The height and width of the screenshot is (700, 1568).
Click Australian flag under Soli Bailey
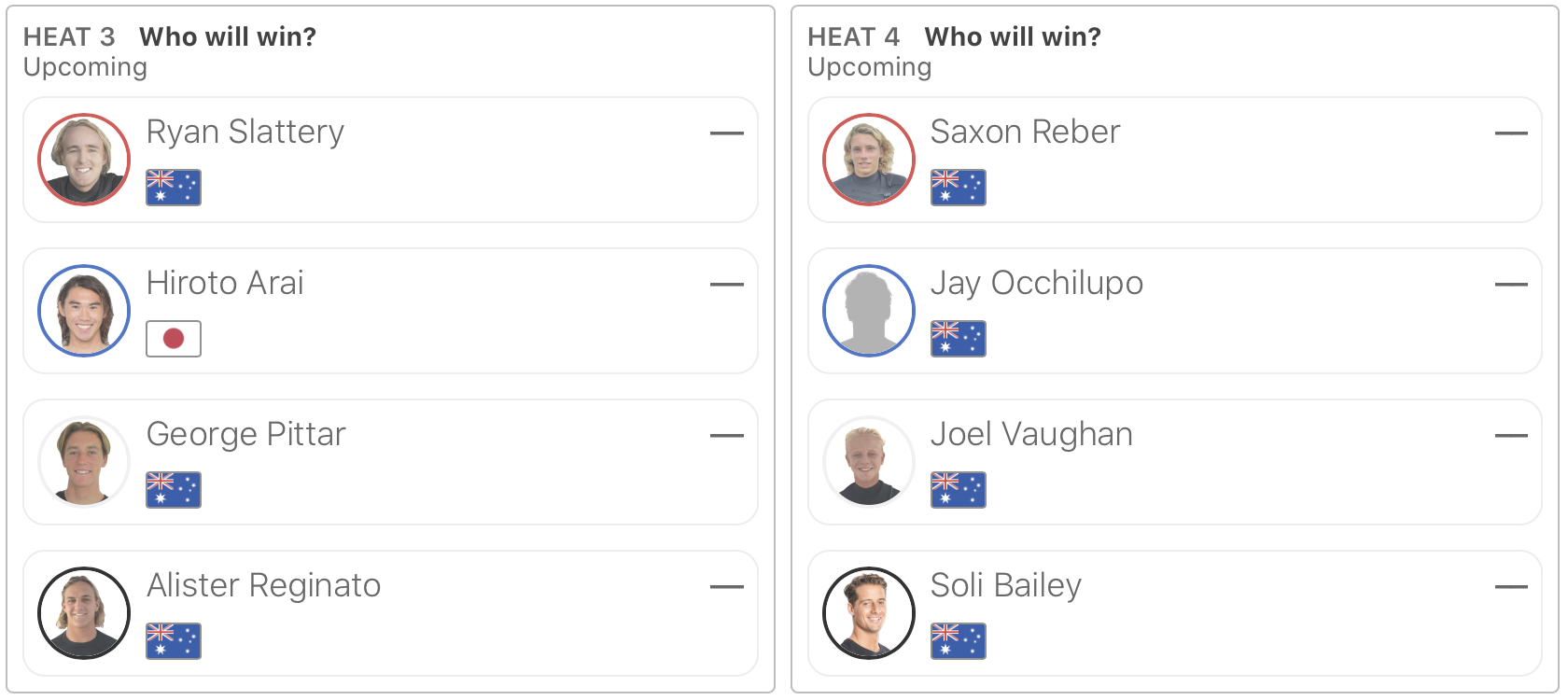coord(959,641)
